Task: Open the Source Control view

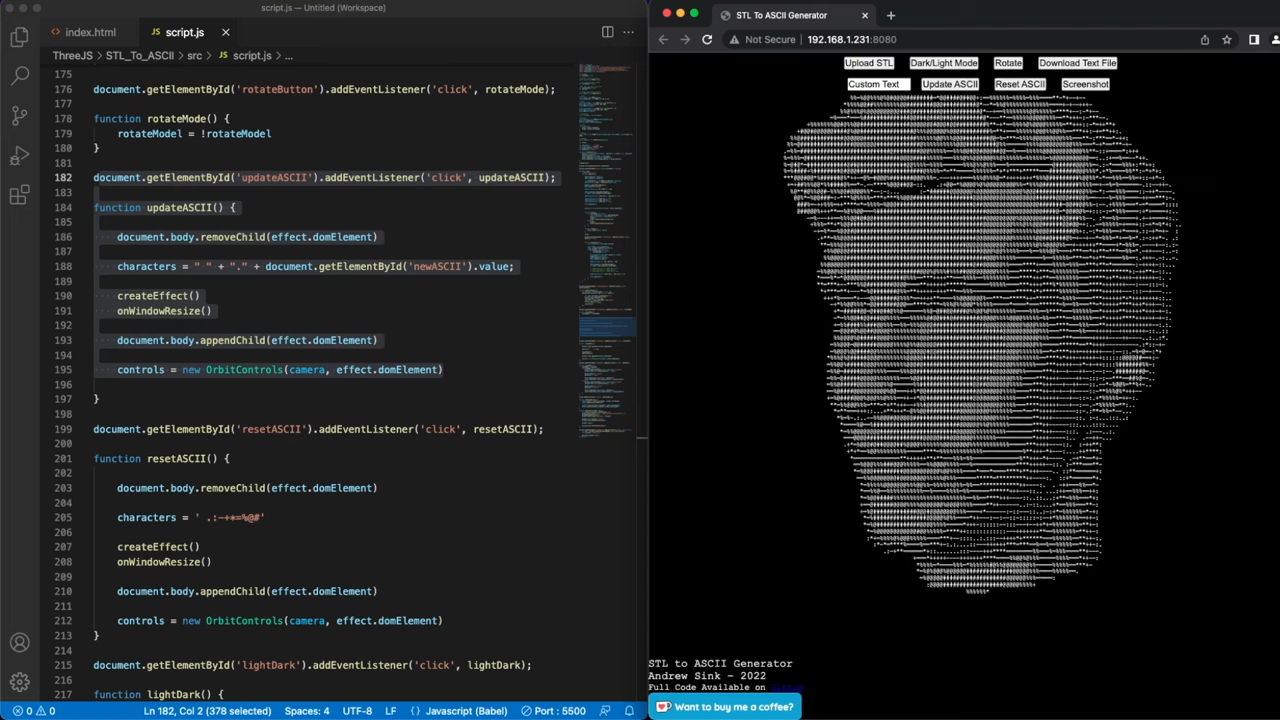Action: pyautogui.click(x=19, y=116)
